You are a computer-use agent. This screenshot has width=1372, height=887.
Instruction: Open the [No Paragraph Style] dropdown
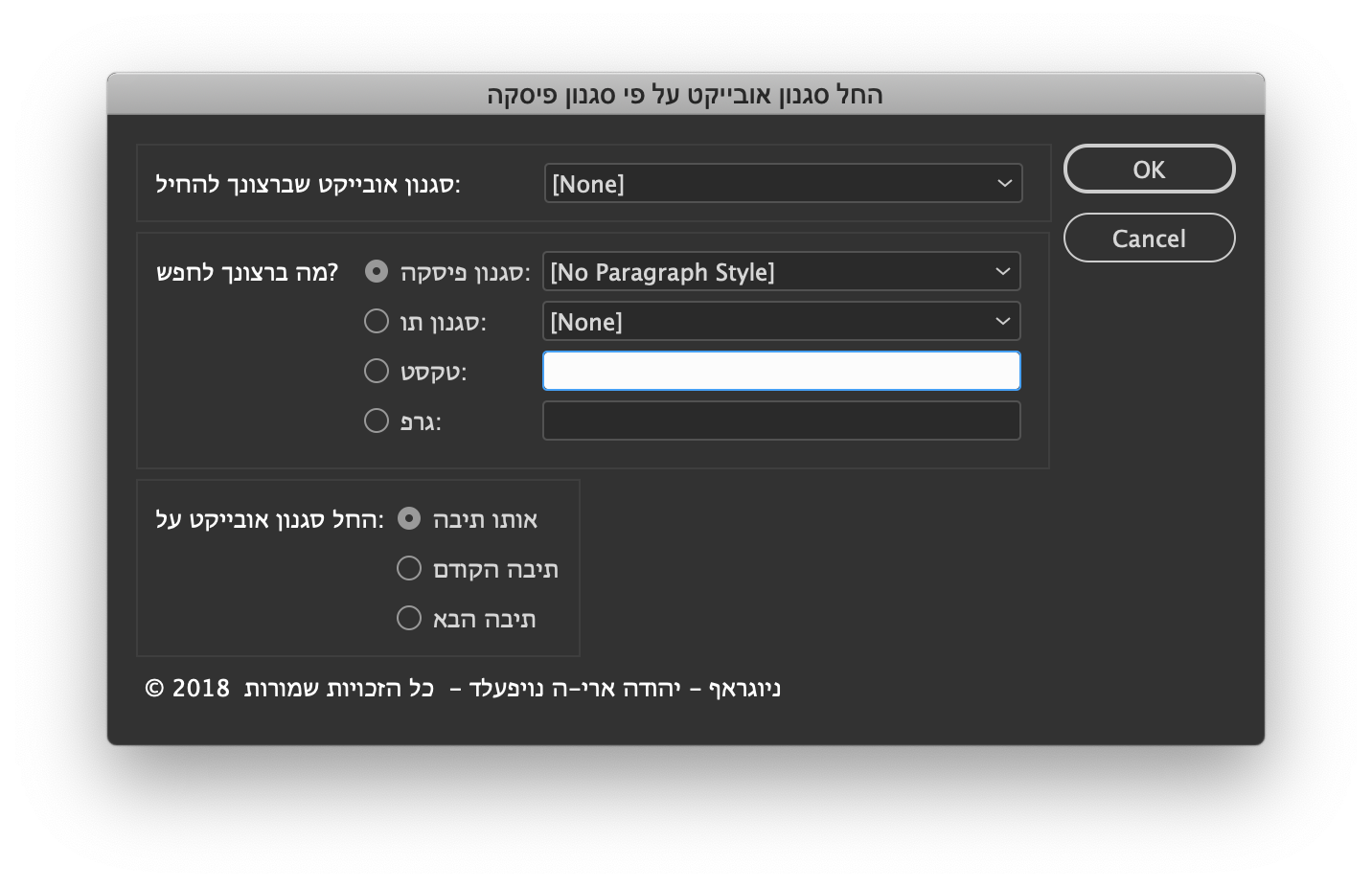coord(781,271)
